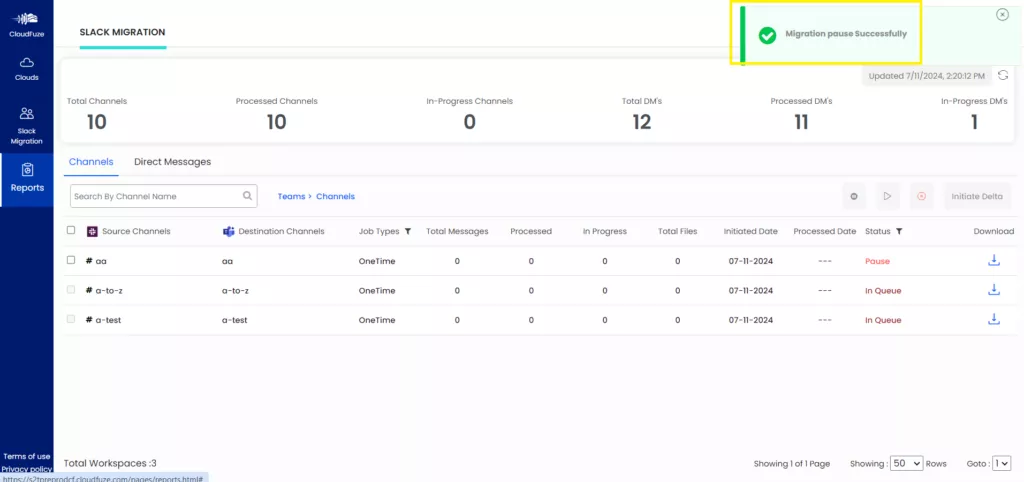
Task: Go to Teams in the breadcrumb
Action: (291, 196)
